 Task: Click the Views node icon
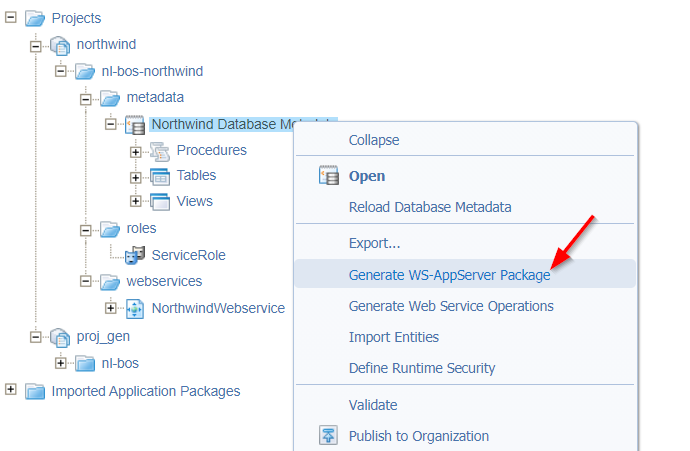click(x=160, y=201)
